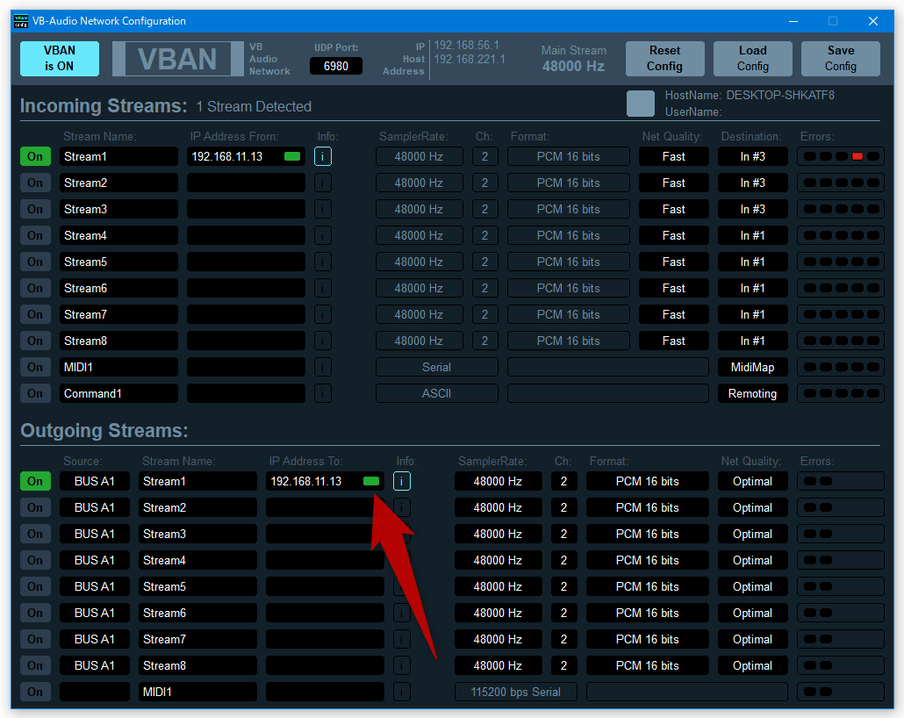Edit incoming Stream1 name field
Image resolution: width=904 pixels, height=718 pixels.
tap(119, 156)
